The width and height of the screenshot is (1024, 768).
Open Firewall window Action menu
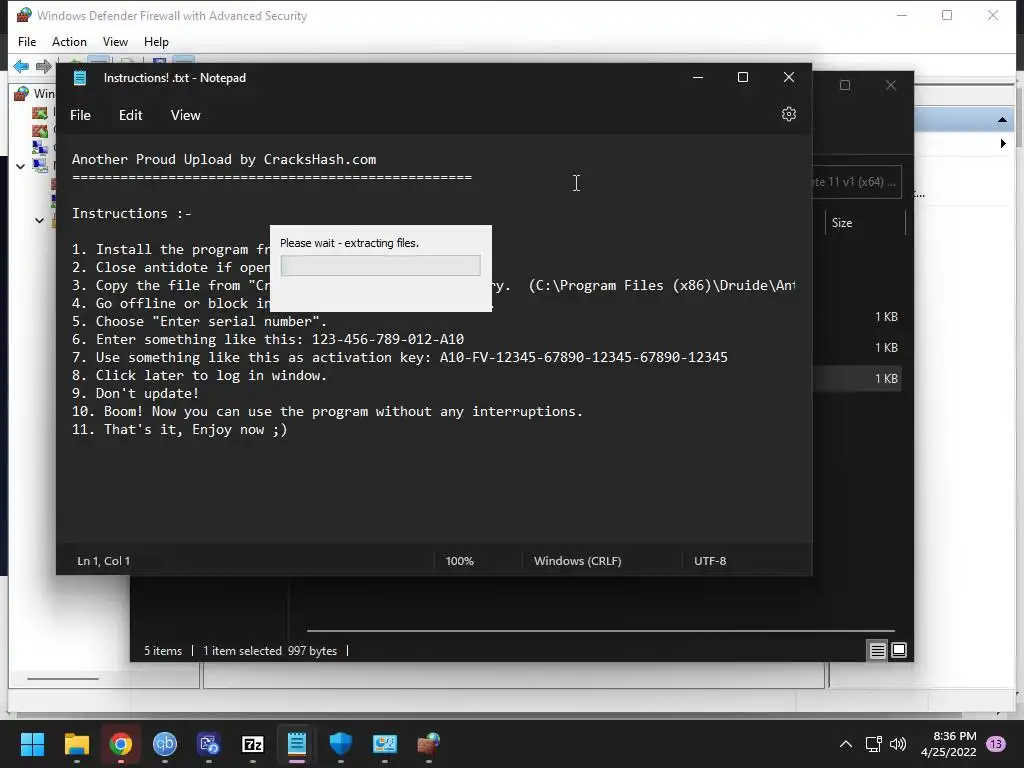click(69, 42)
